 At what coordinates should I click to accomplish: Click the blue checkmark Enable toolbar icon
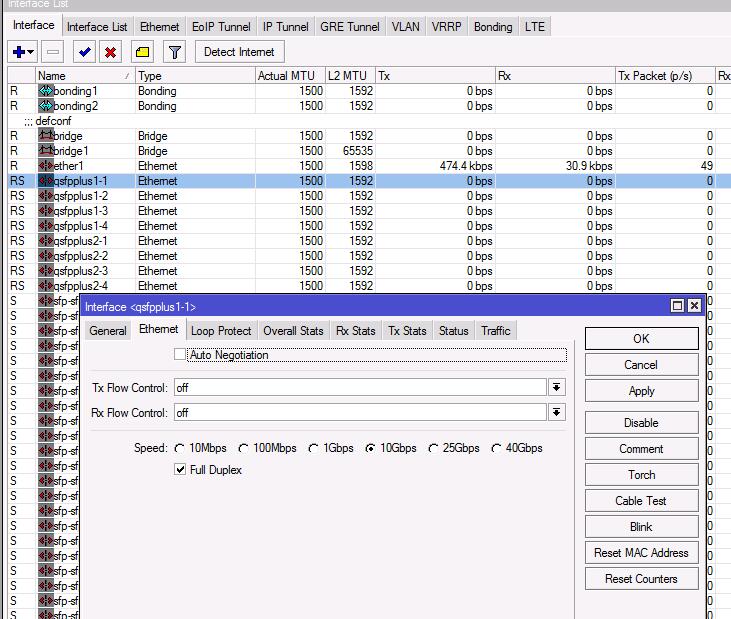[x=84, y=52]
